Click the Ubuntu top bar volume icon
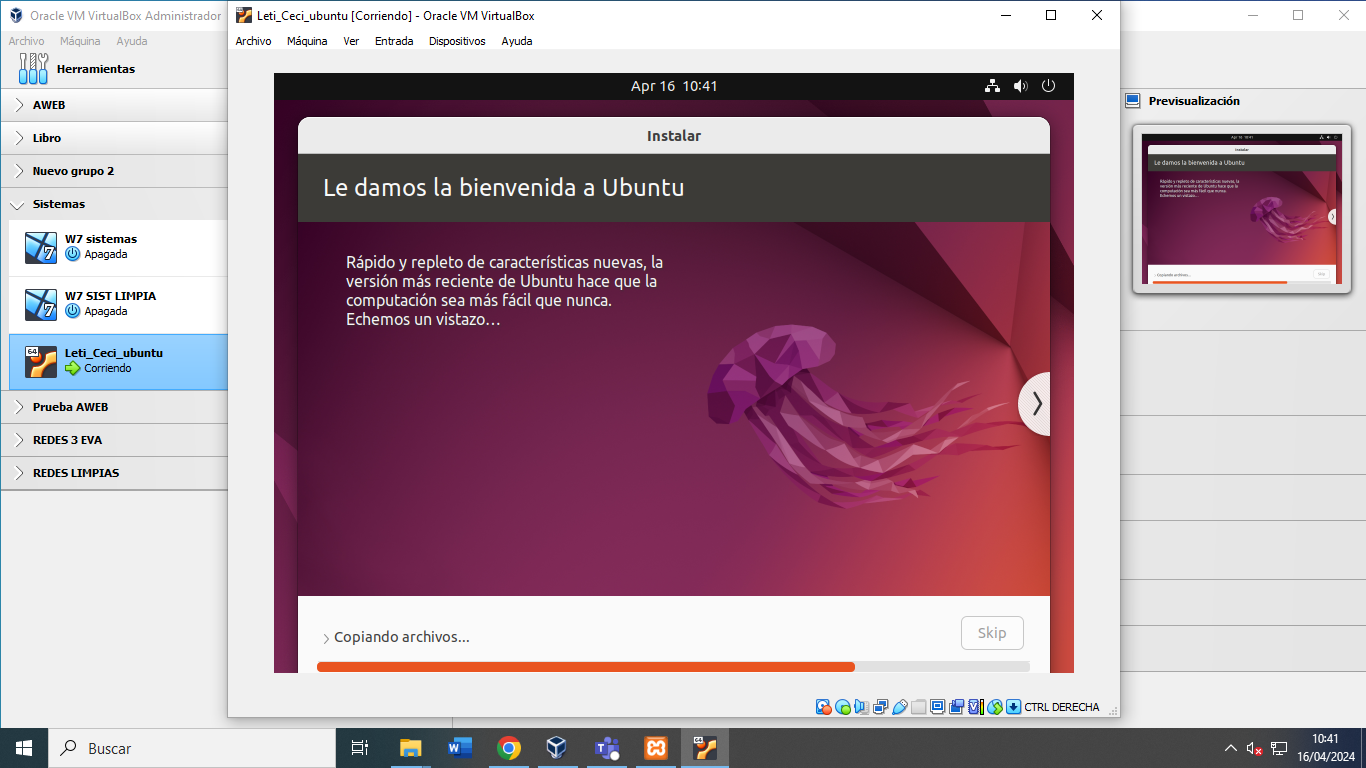Viewport: 1366px width, 768px height. [1020, 86]
